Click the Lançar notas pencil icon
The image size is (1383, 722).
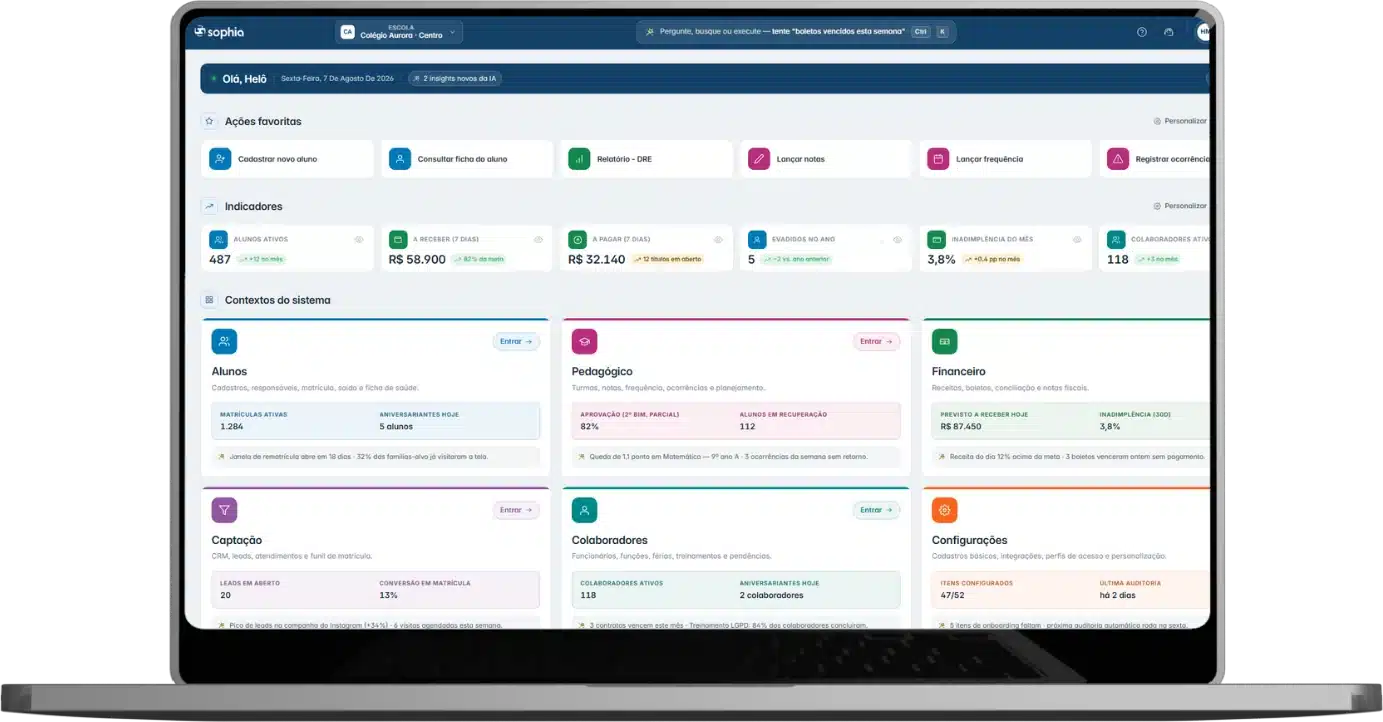[759, 159]
